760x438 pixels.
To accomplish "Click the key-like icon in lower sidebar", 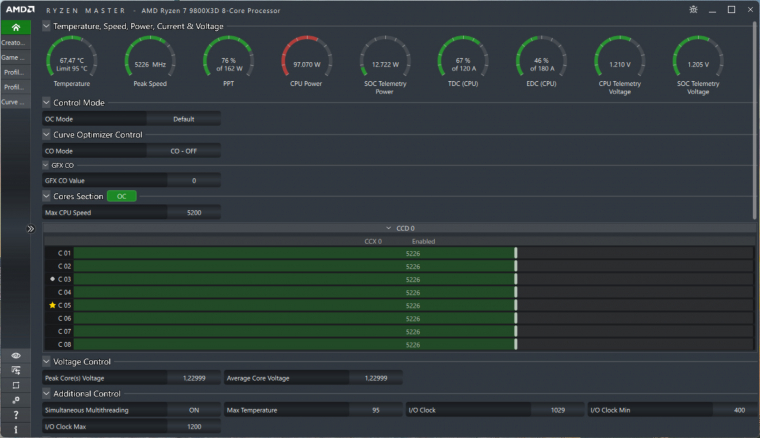I will click(16, 400).
